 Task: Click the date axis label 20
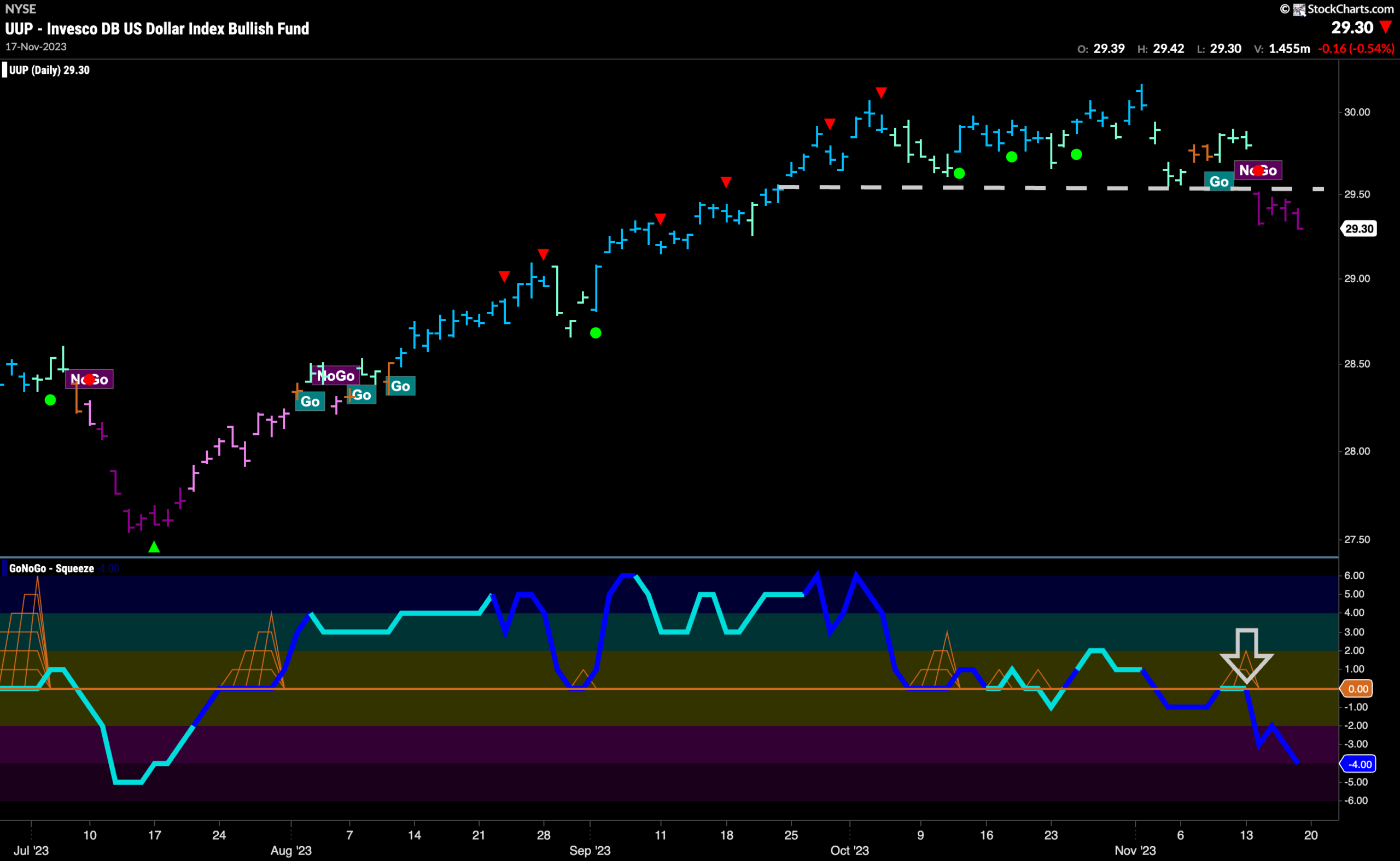pyautogui.click(x=1311, y=835)
